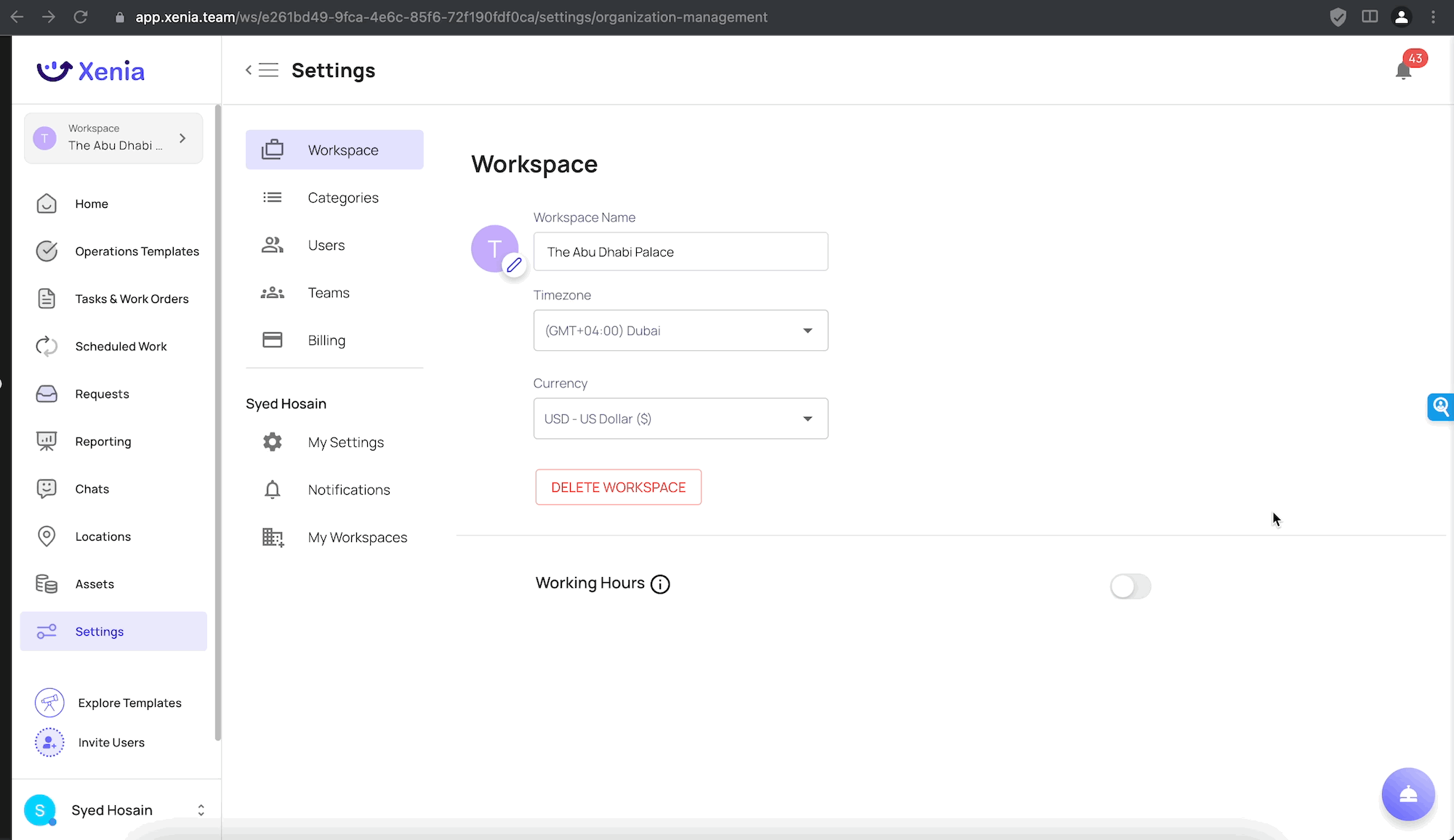Click the workspace avatar letter T
The width and height of the screenshot is (1454, 840).
pyautogui.click(x=494, y=249)
